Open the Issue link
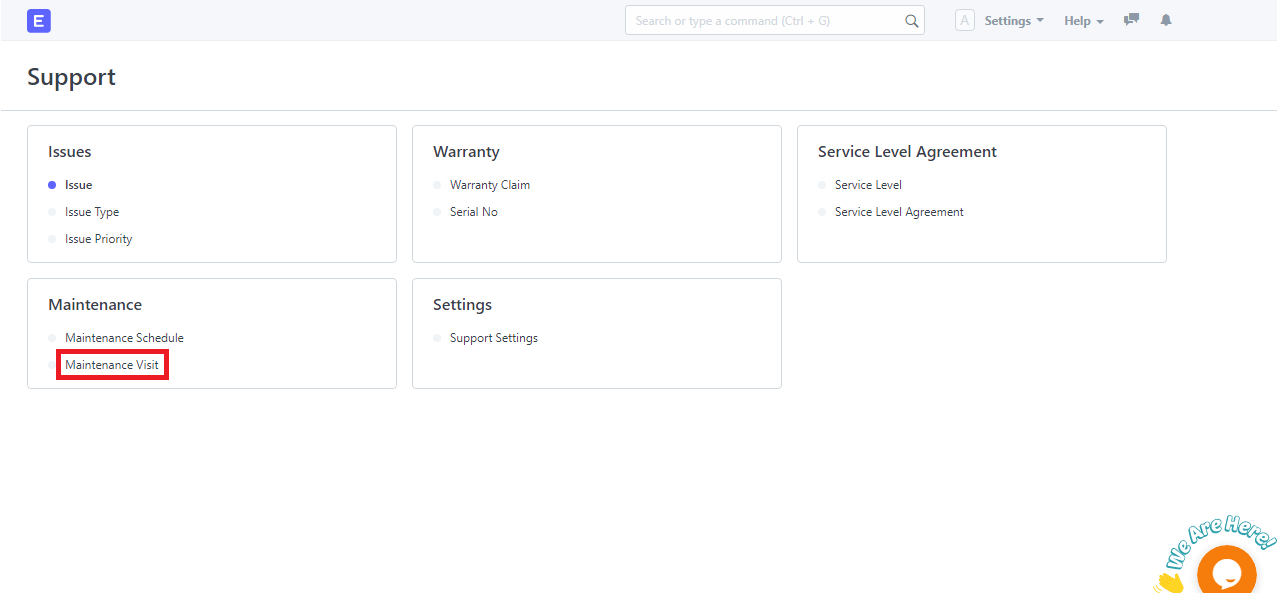The image size is (1281, 593). pos(79,185)
